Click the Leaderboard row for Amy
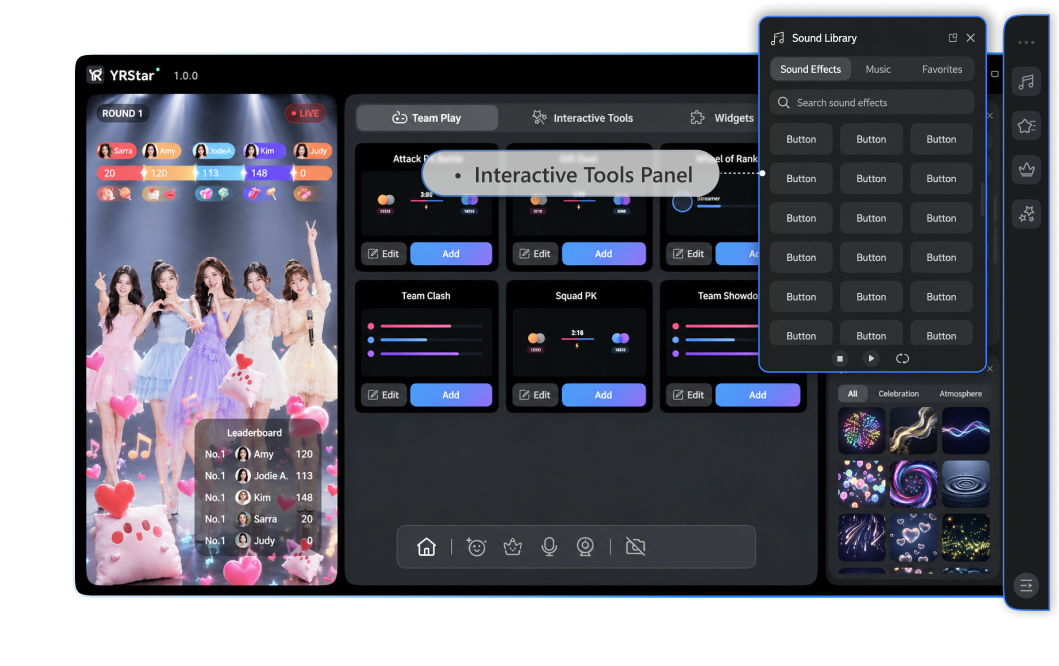The width and height of the screenshot is (1059, 666). pyautogui.click(x=259, y=454)
